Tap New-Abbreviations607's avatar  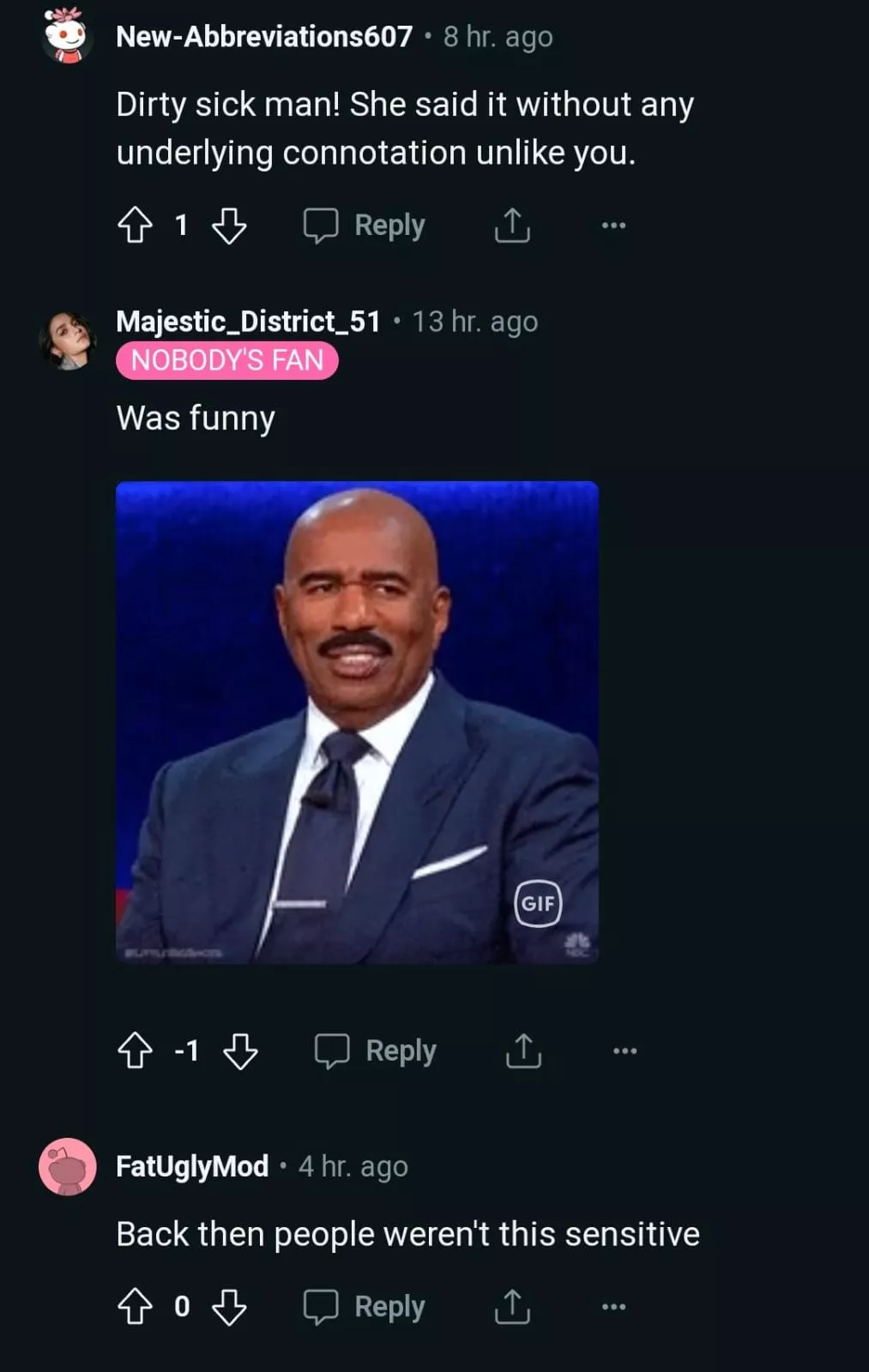click(x=67, y=36)
